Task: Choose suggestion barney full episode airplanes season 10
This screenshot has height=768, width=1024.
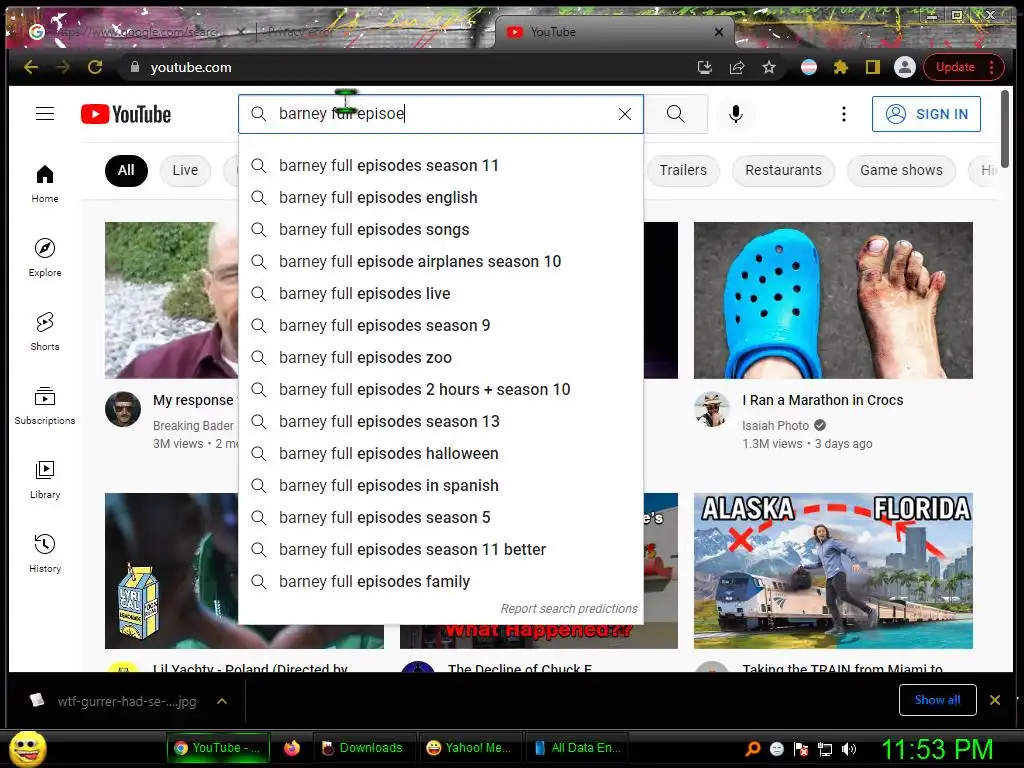Action: click(x=441, y=262)
